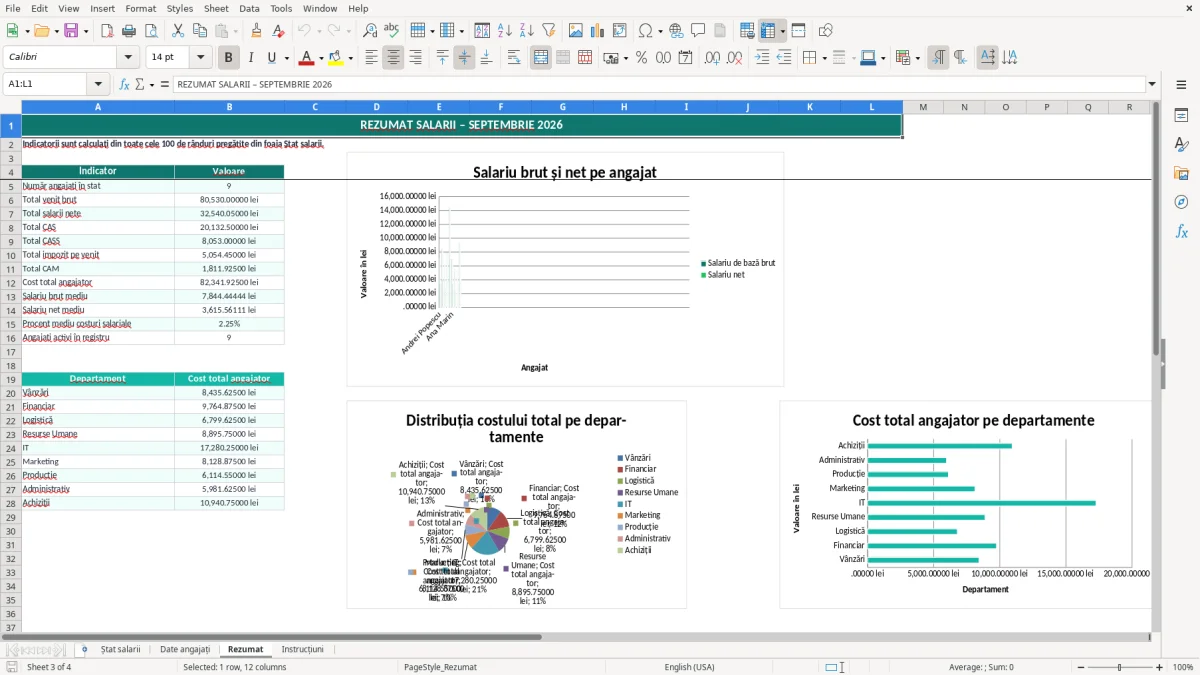Apply the yellow background color

point(336,58)
